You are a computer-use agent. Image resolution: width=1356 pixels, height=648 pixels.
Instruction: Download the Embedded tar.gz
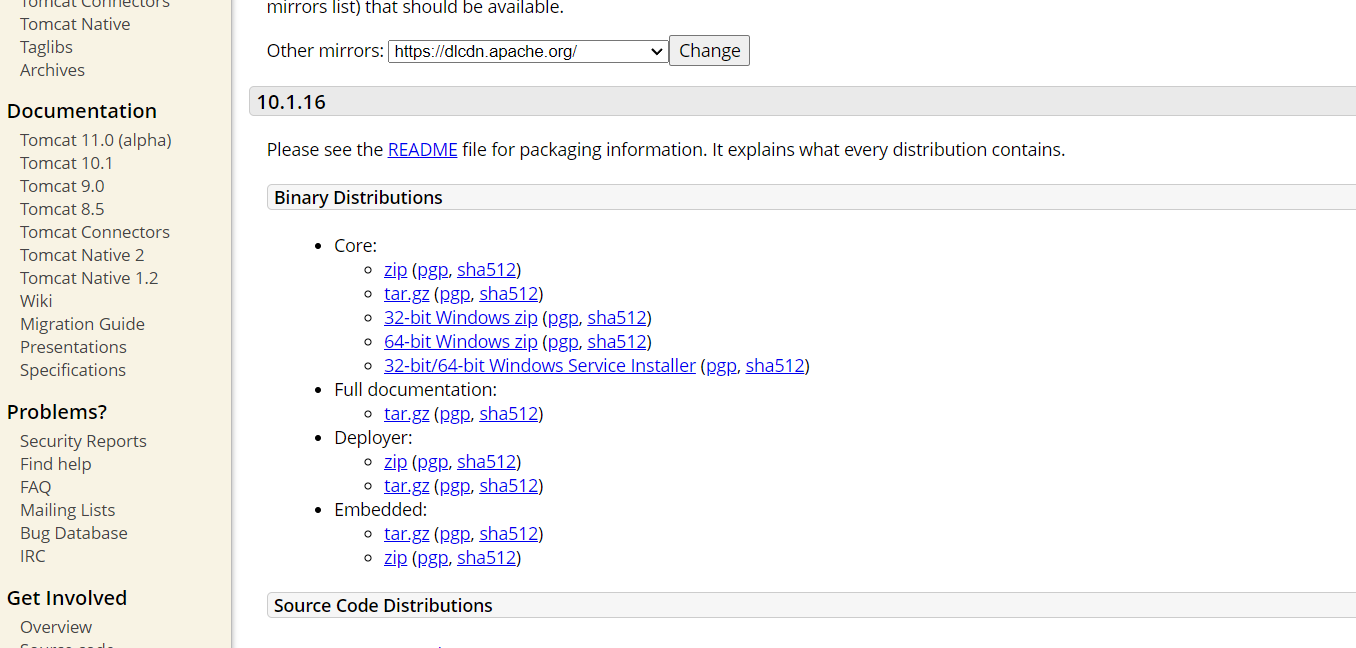(x=406, y=534)
